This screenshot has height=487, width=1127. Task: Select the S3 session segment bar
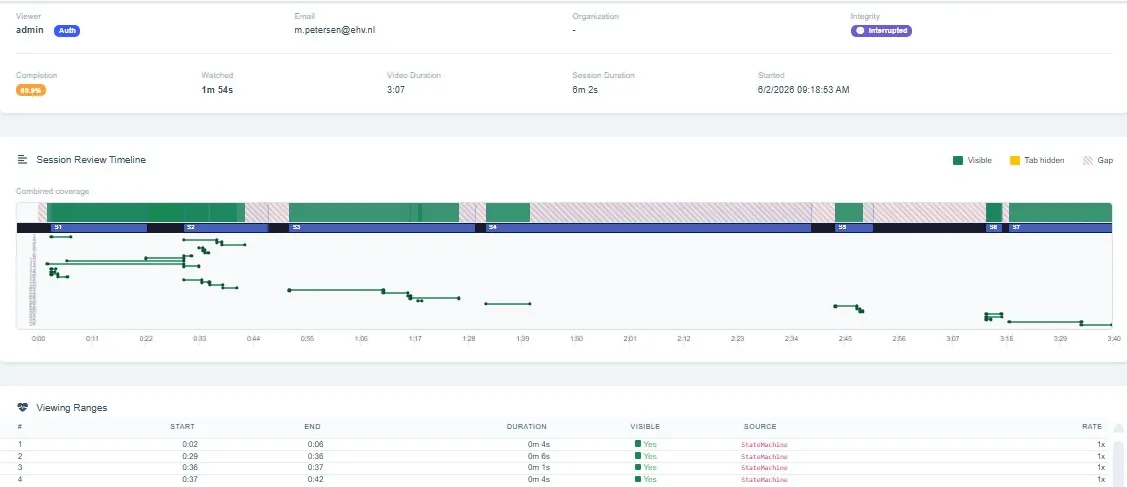pos(382,228)
